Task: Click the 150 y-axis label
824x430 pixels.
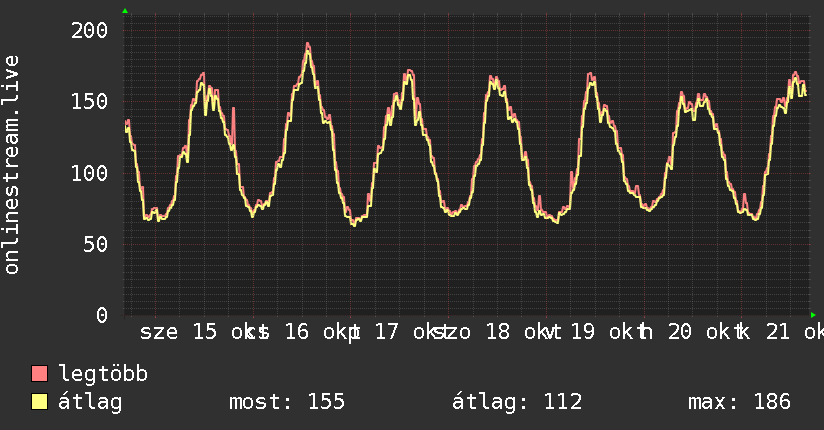Action: click(90, 101)
